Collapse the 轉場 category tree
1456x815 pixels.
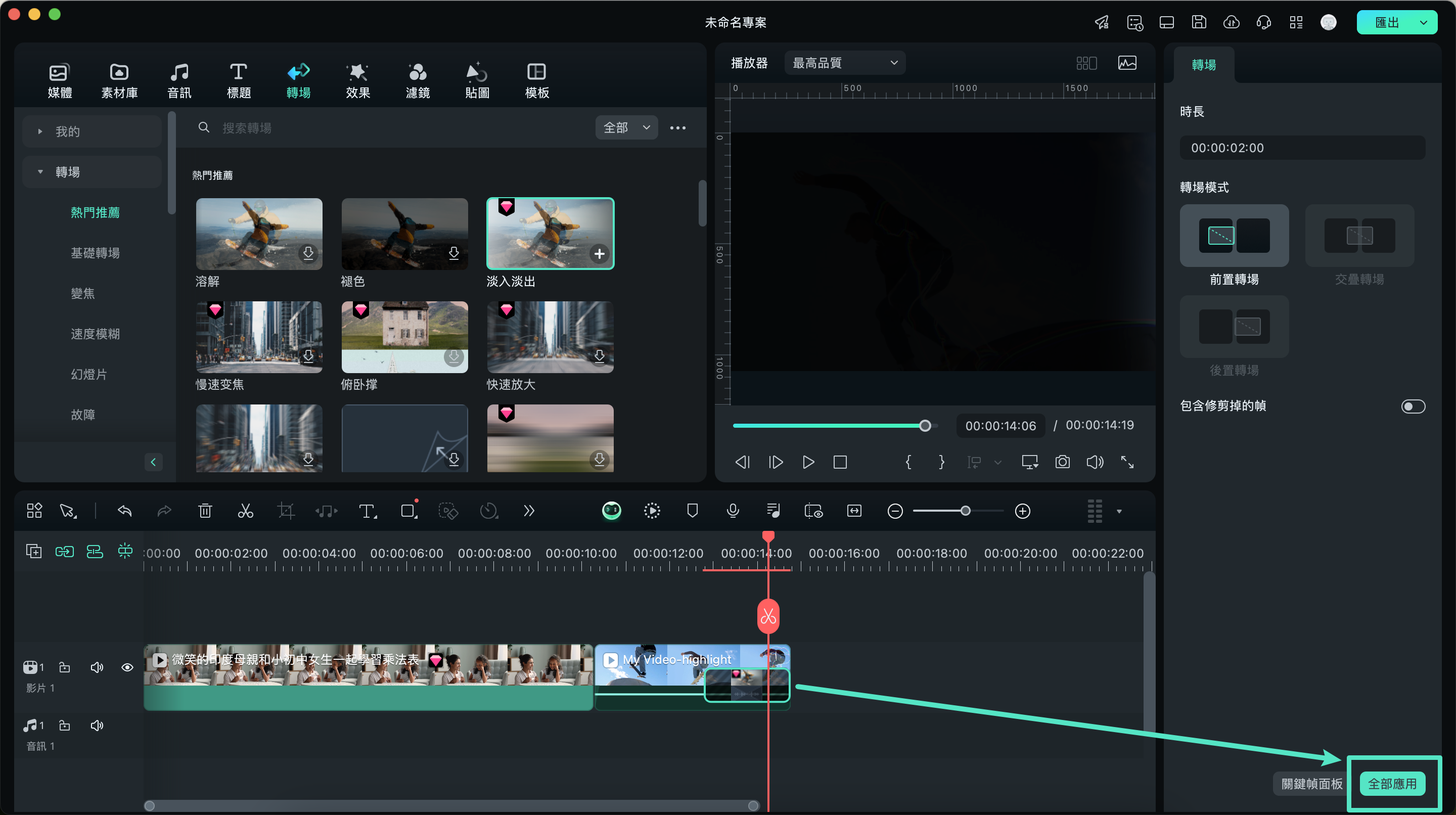(x=40, y=172)
